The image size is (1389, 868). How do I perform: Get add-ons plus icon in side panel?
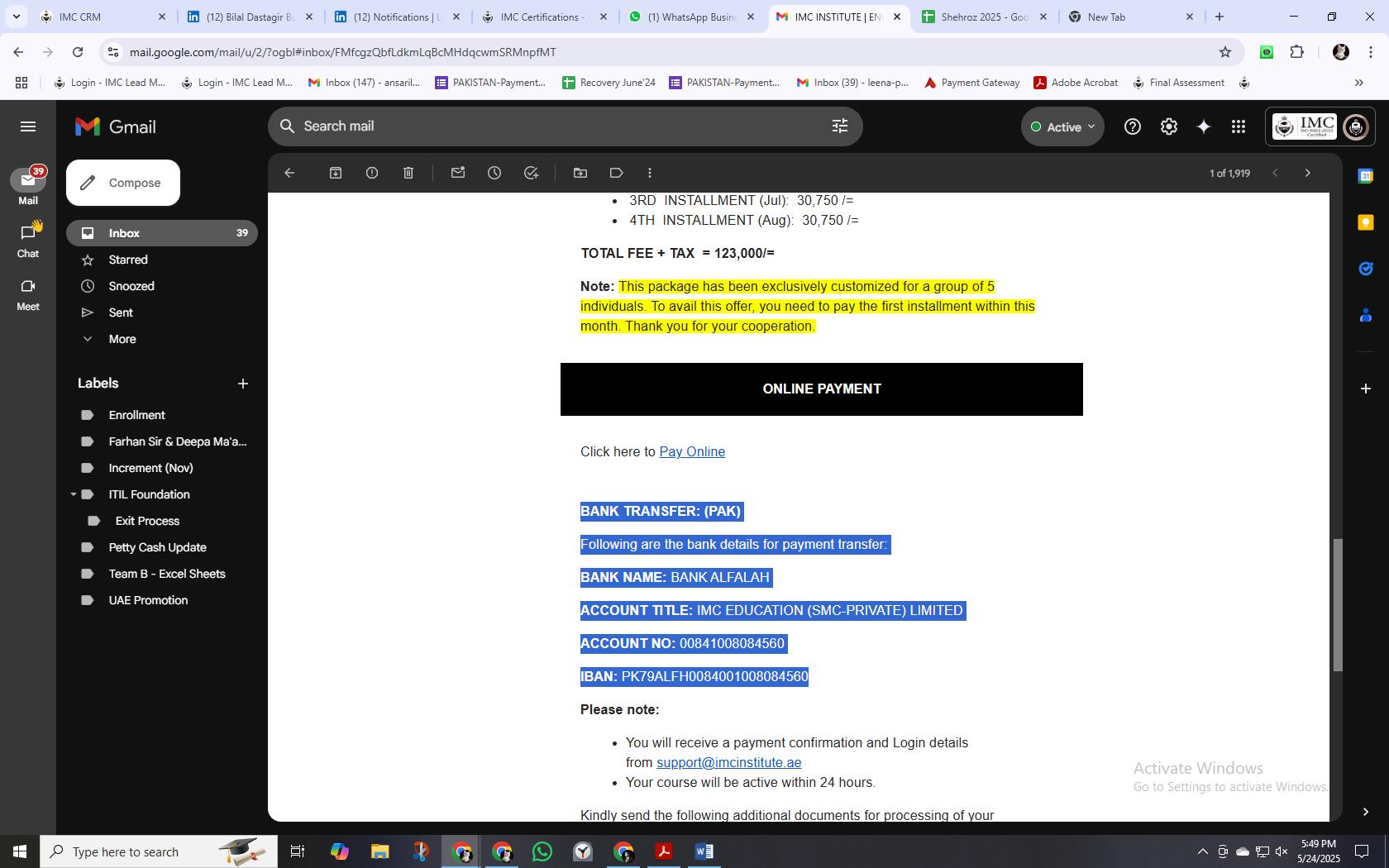coord(1366,388)
